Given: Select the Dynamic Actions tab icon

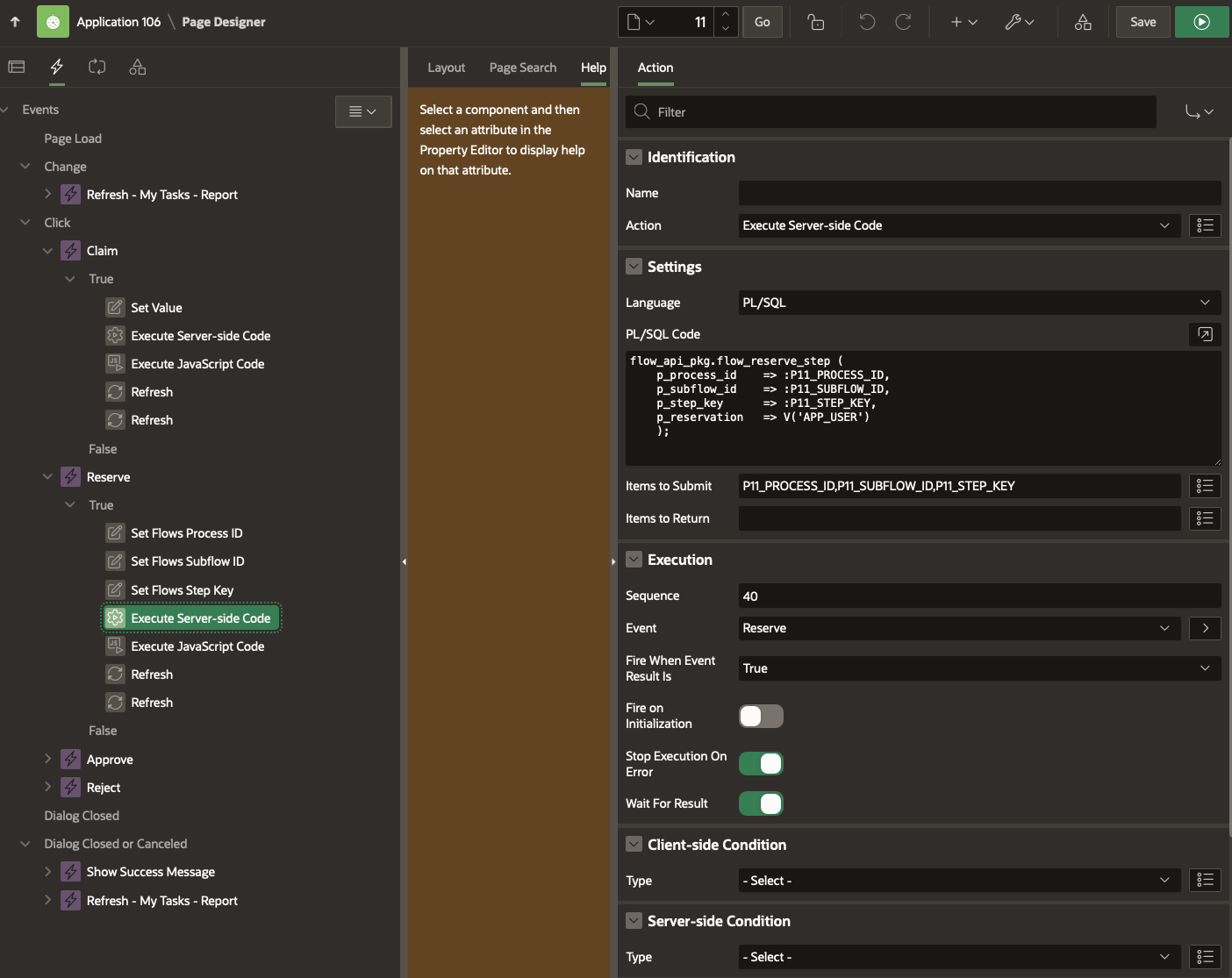Looking at the screenshot, I should pos(57,67).
